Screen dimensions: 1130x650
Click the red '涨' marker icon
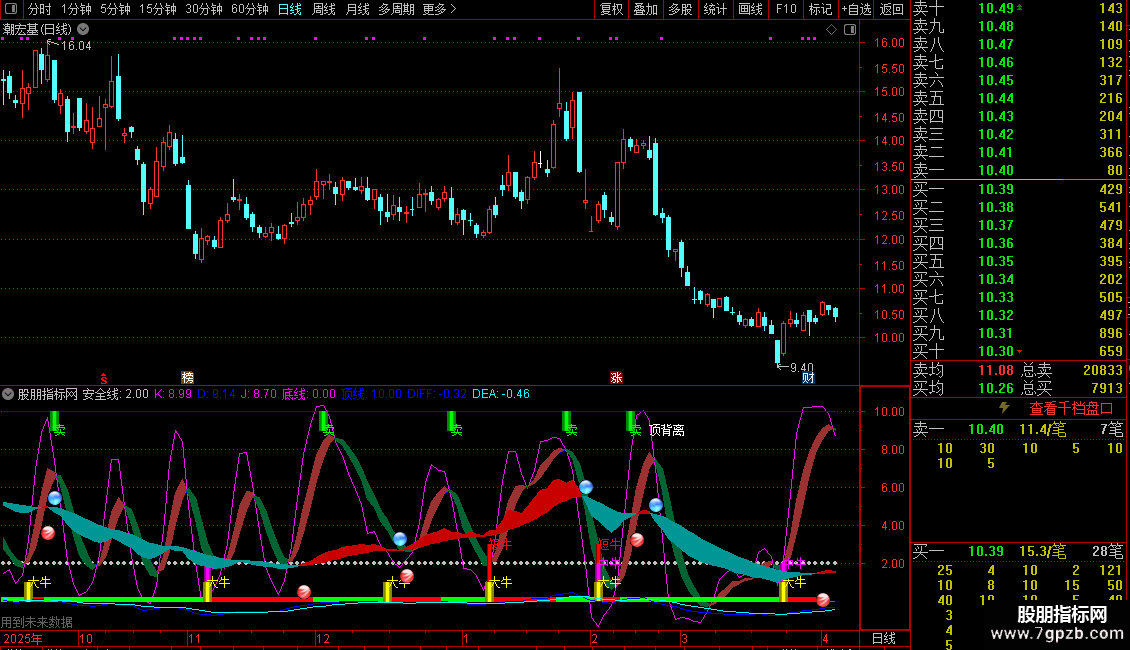[616, 377]
